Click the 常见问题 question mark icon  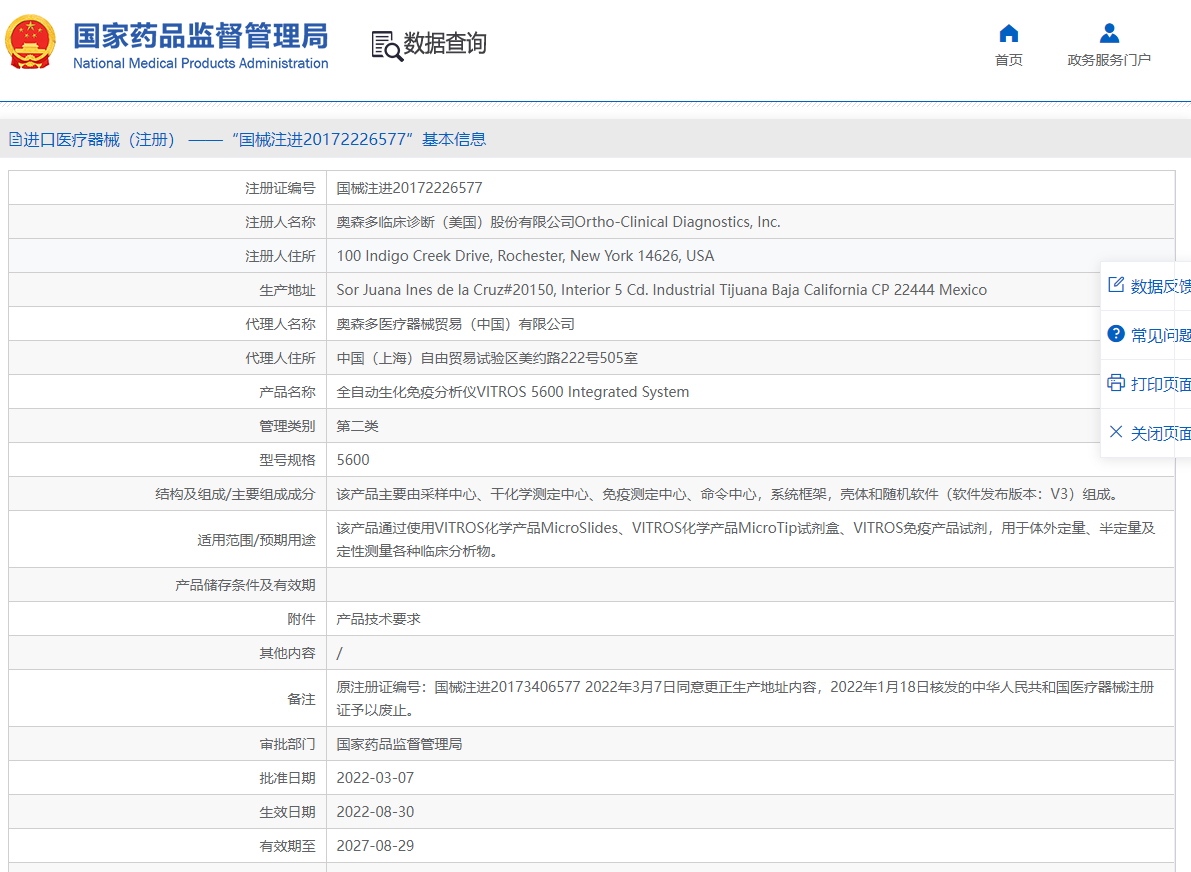(x=1116, y=333)
